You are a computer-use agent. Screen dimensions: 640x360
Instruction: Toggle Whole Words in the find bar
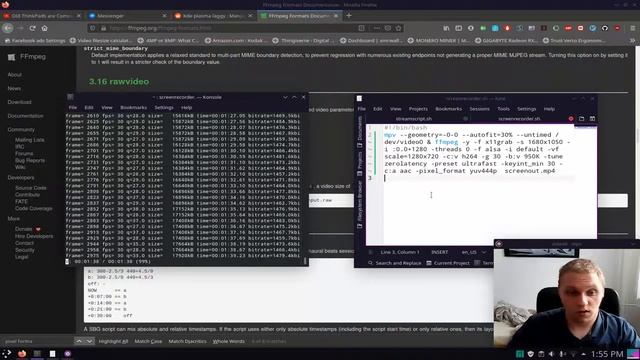pos(229,341)
